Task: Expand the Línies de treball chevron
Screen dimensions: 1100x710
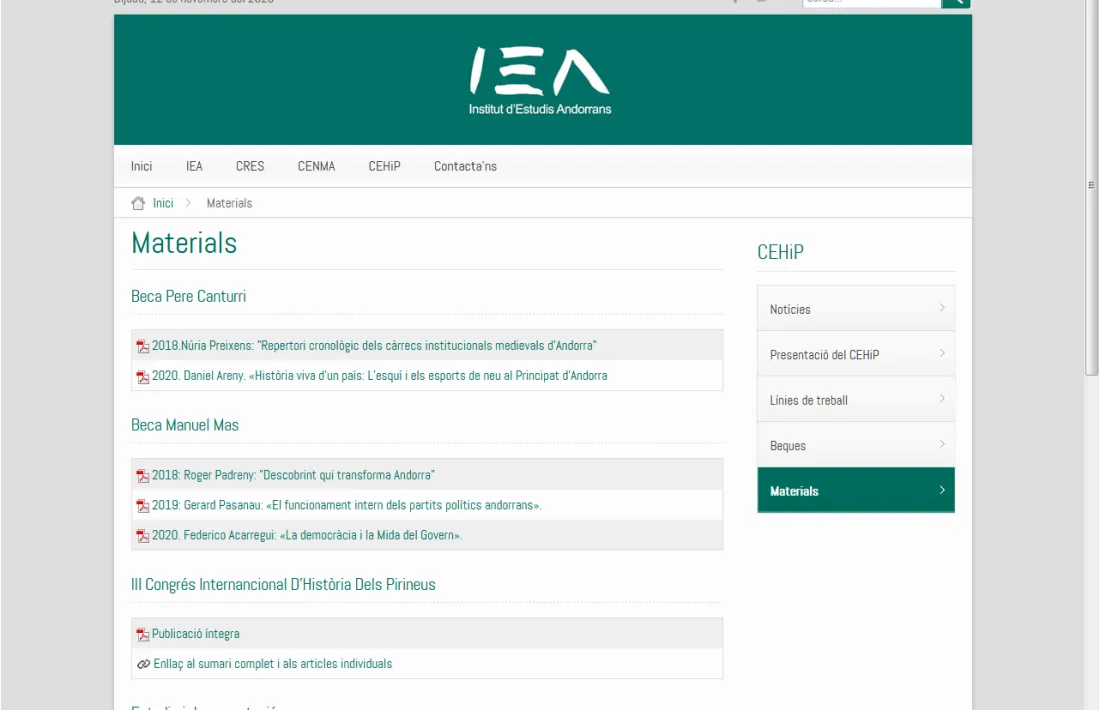Action: tap(940, 398)
